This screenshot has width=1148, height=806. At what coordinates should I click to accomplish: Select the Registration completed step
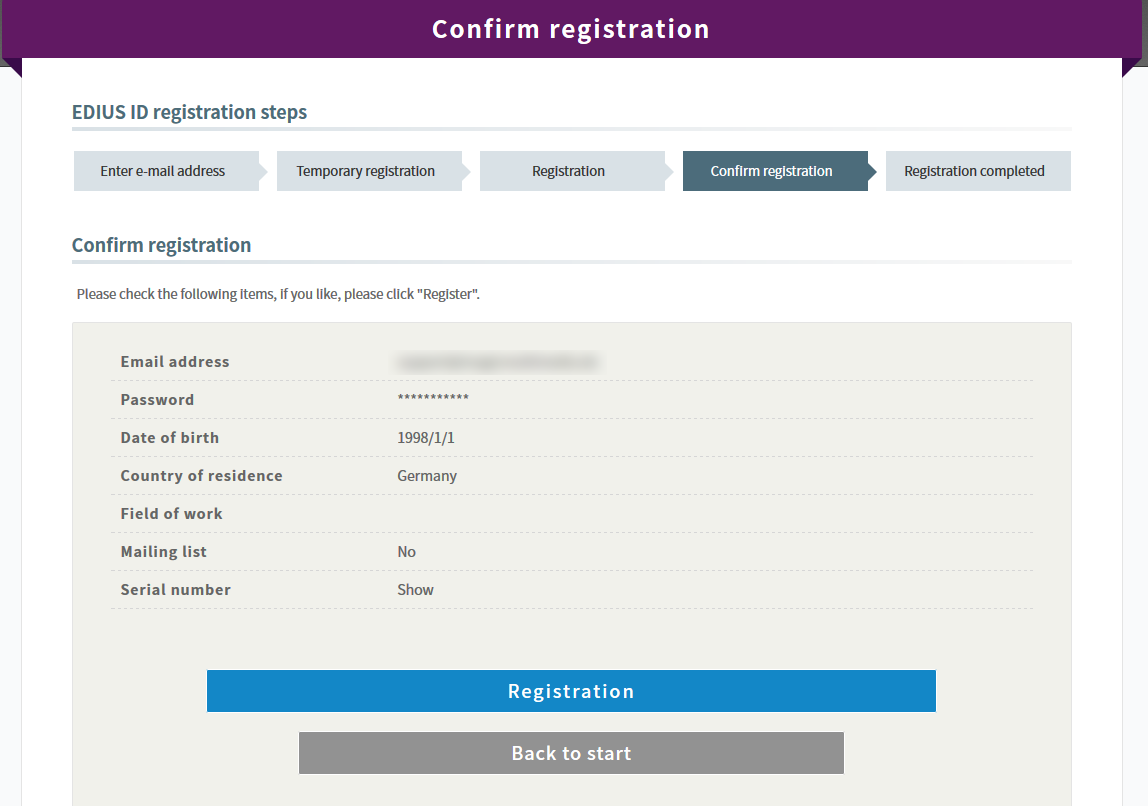(x=974, y=171)
